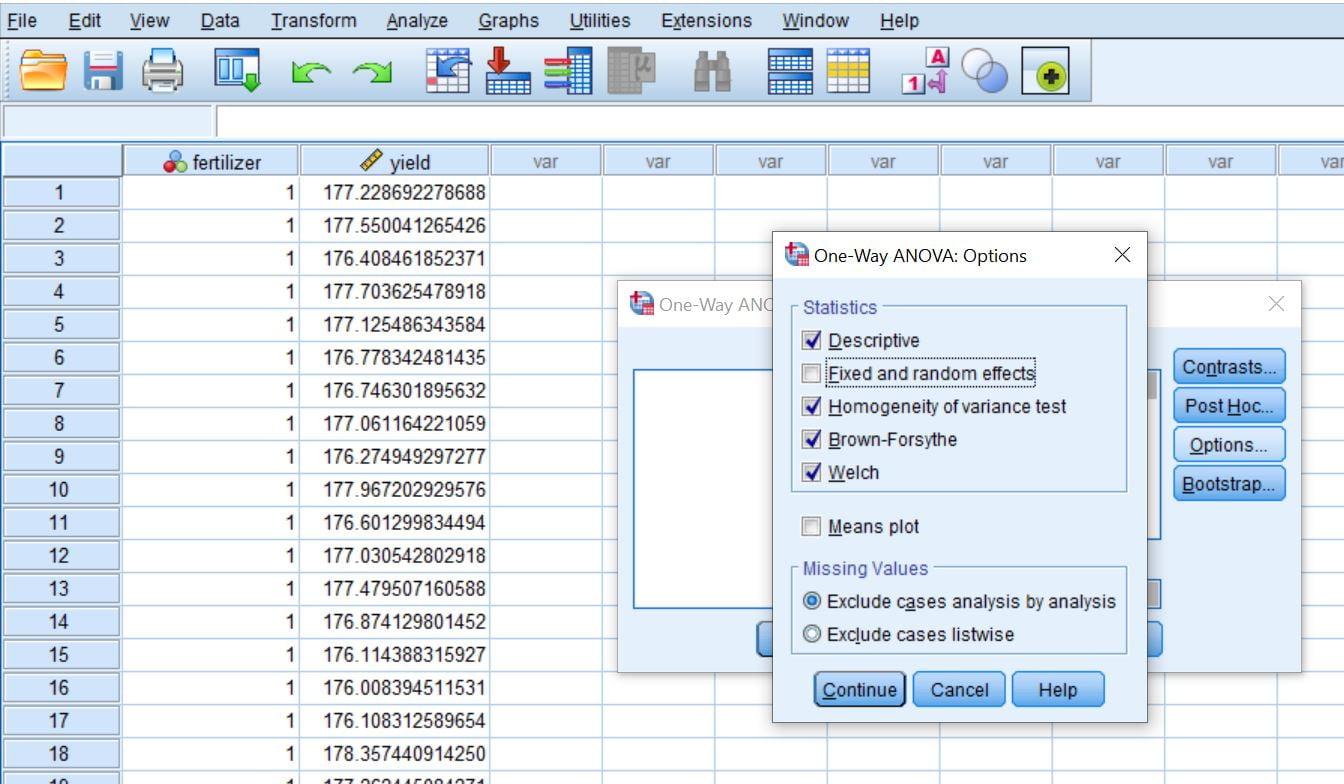Open the Analyze menu
This screenshot has width=1344, height=784.
click(x=417, y=20)
